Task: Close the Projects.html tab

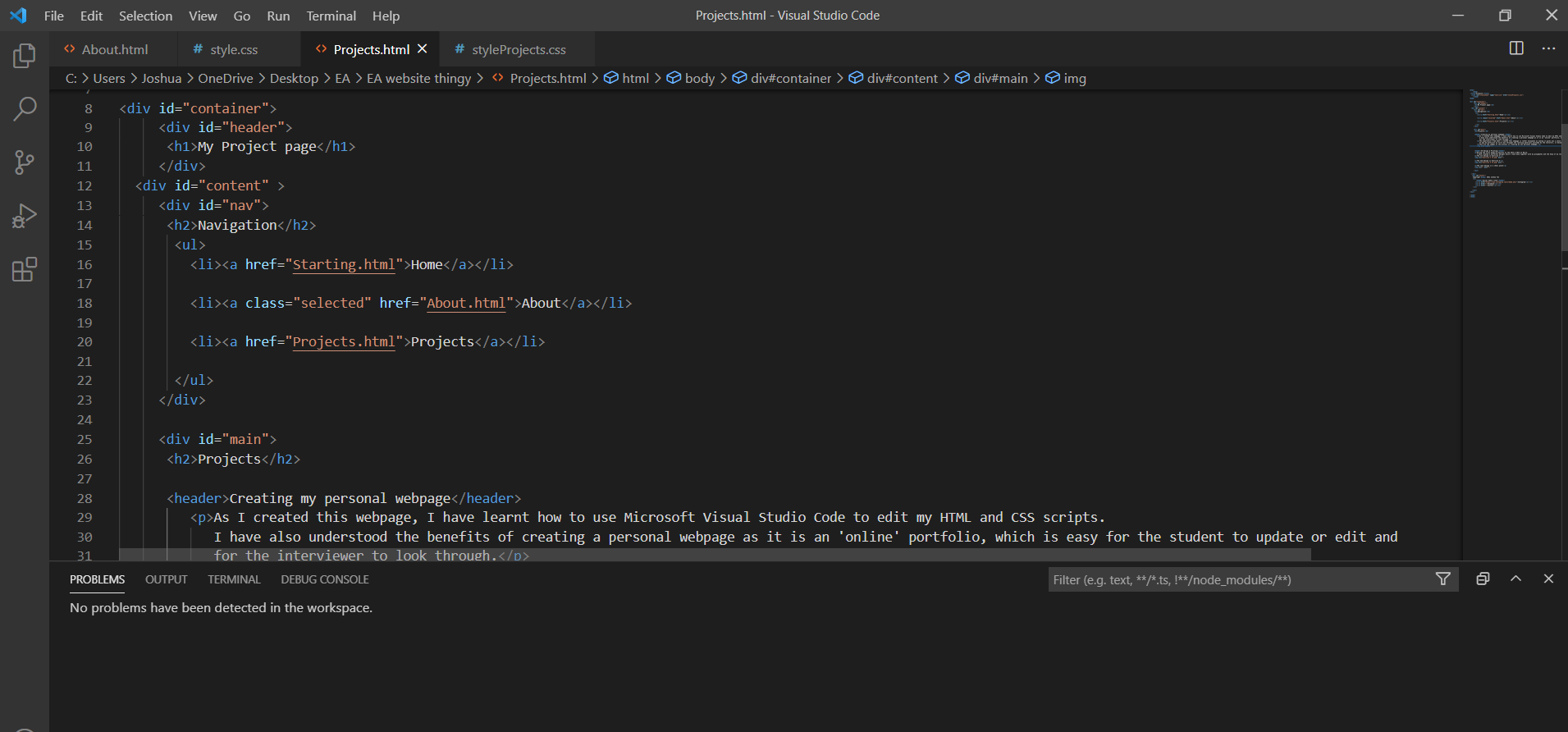Action: pyautogui.click(x=423, y=49)
